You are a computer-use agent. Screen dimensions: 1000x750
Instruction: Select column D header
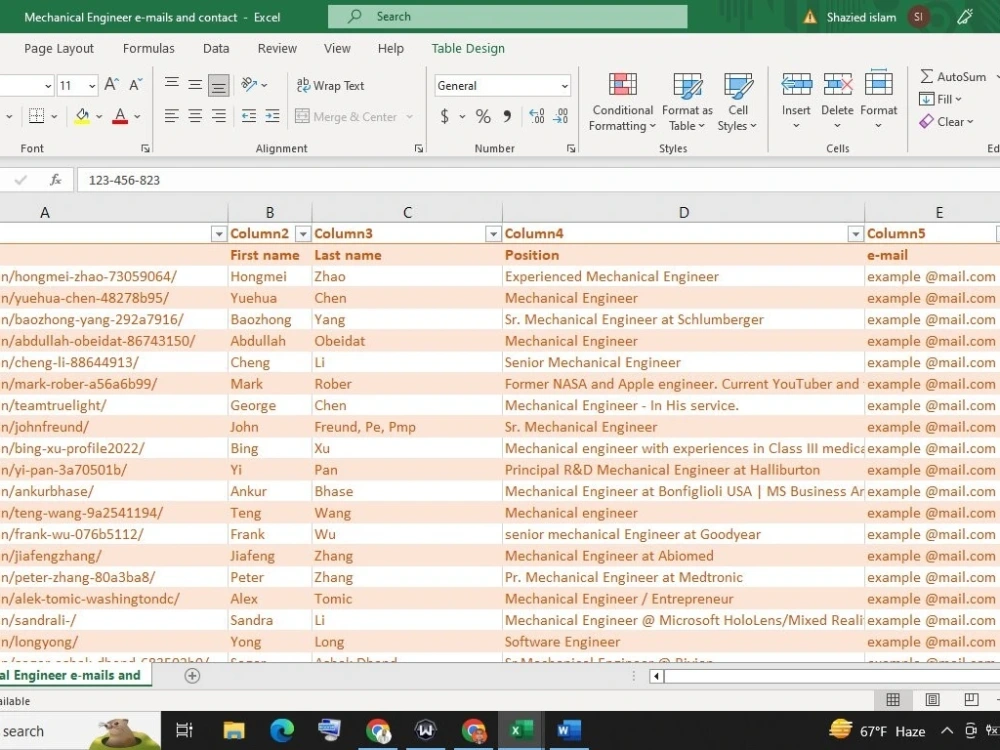click(x=683, y=212)
